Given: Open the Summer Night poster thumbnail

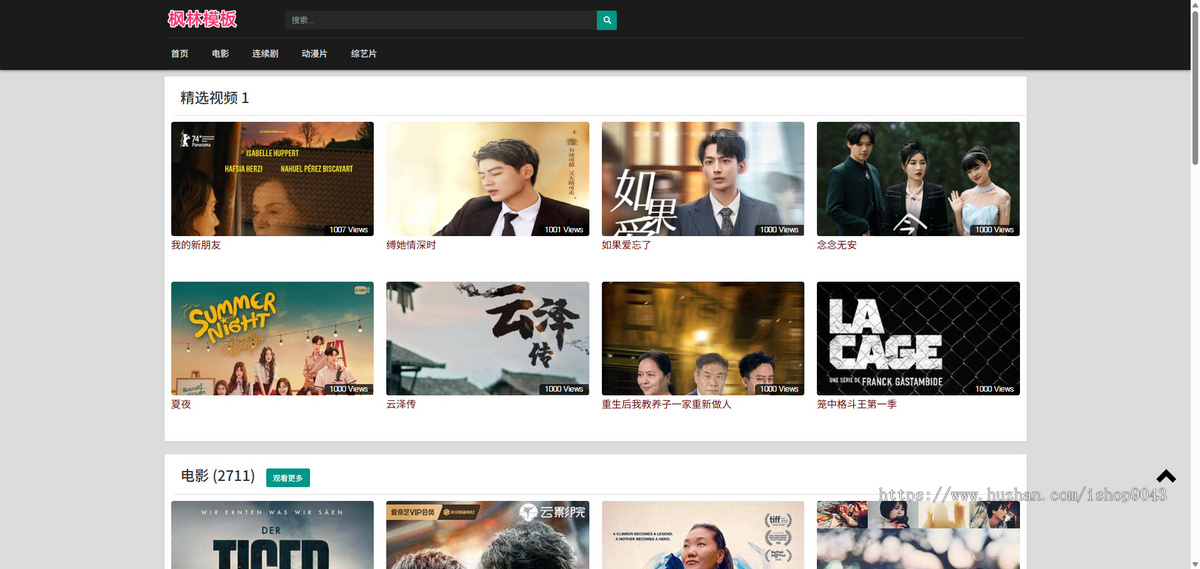Looking at the screenshot, I should [272, 338].
